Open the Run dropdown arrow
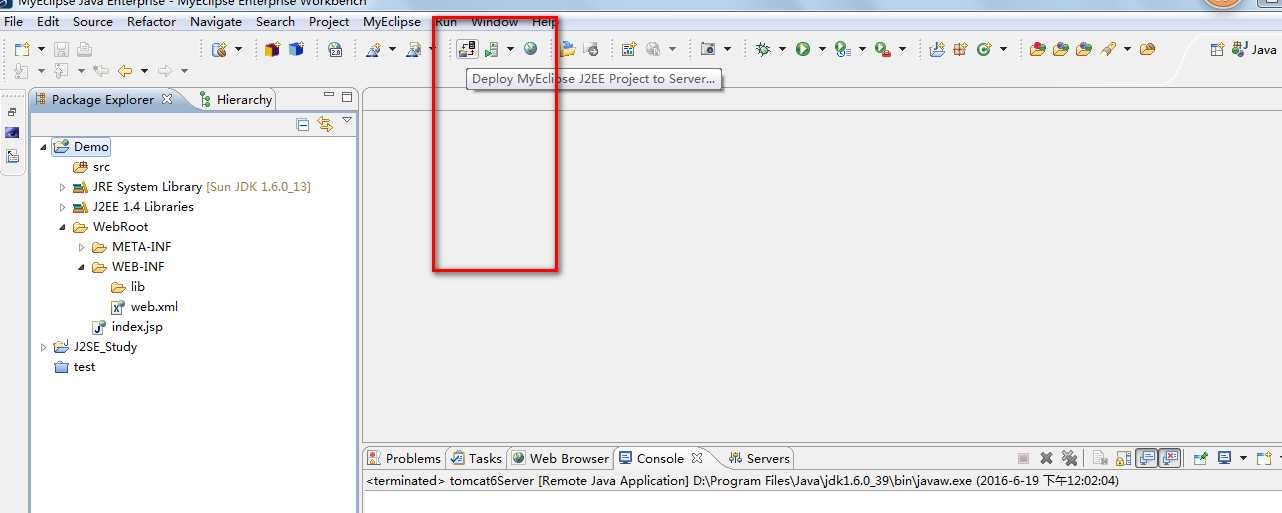1282x513 pixels. (x=822, y=49)
